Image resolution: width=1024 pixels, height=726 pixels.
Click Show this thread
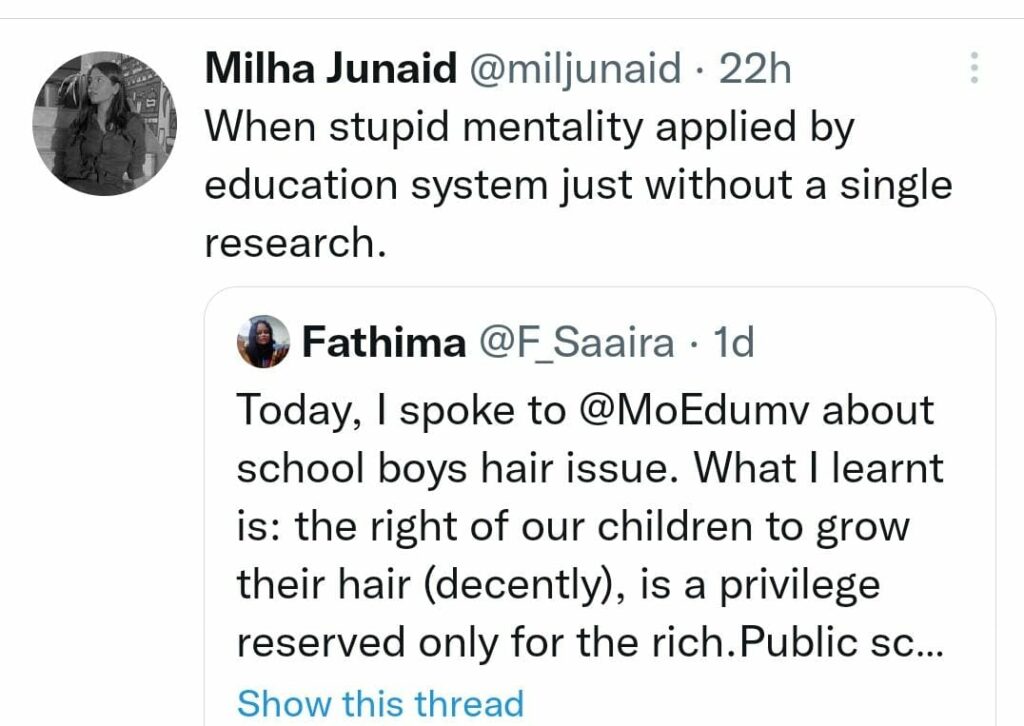click(380, 703)
